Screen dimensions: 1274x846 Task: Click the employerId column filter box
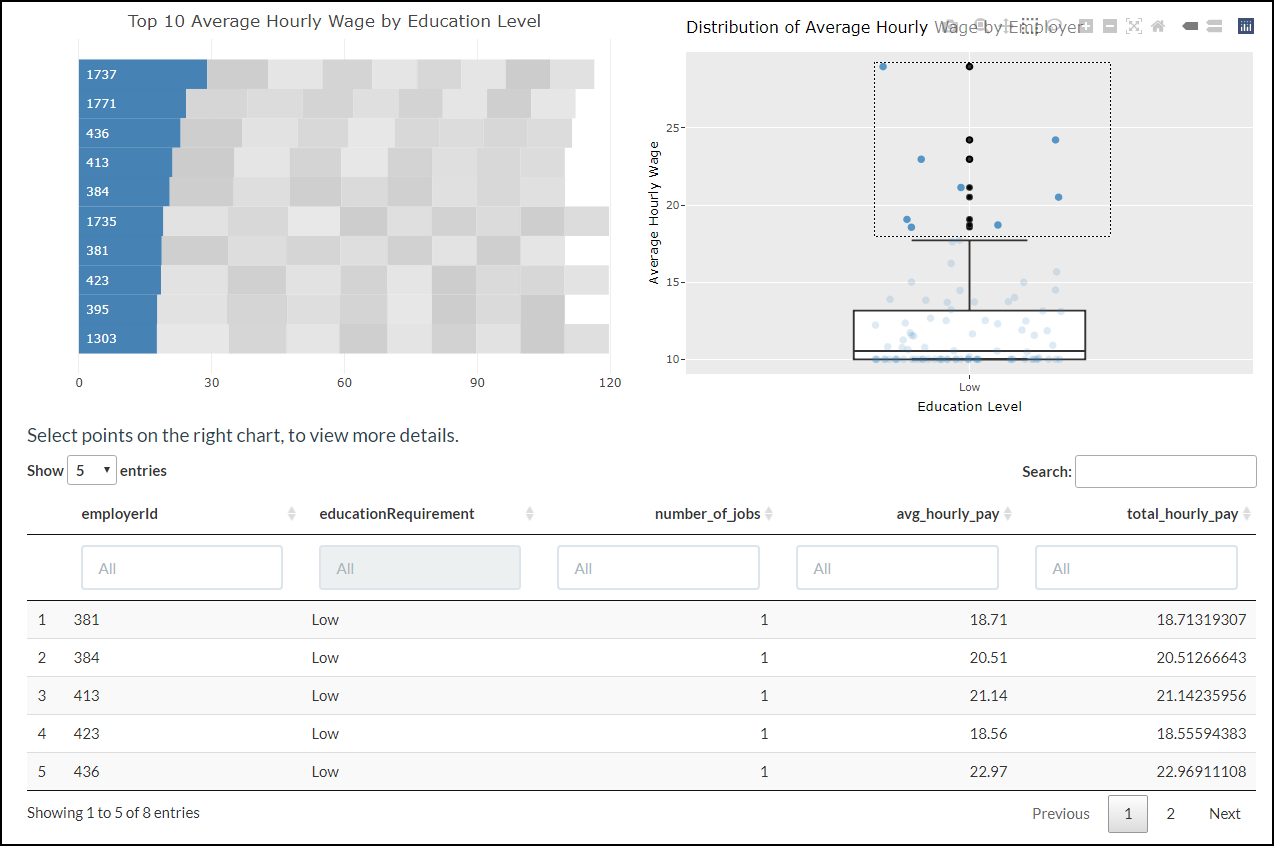(182, 568)
